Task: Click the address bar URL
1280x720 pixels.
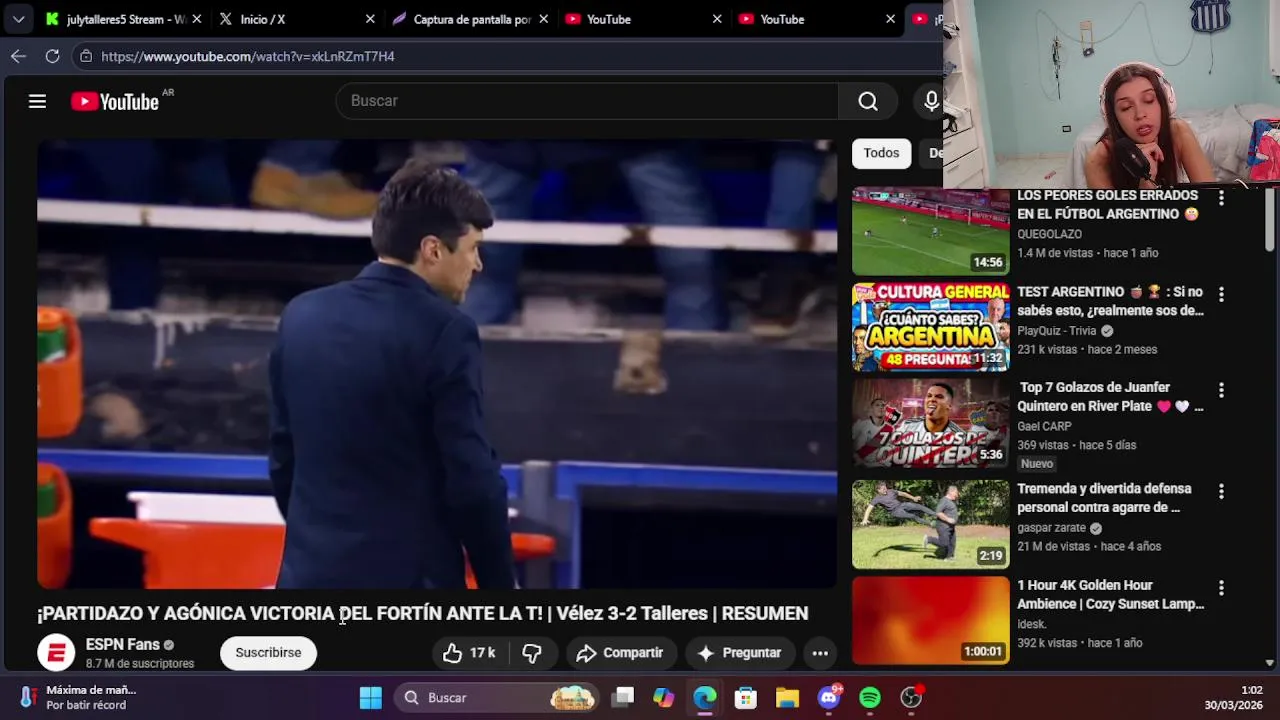Action: (248, 57)
